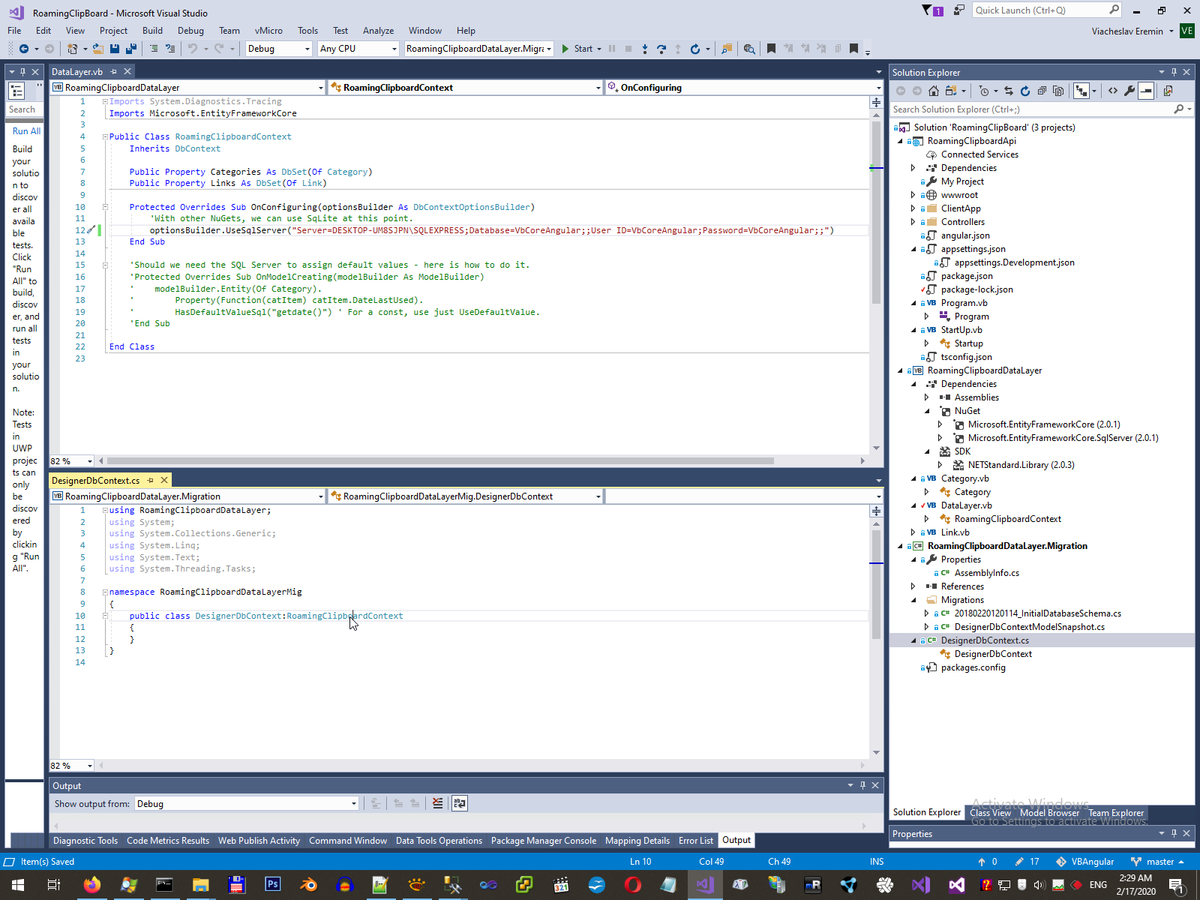The height and width of the screenshot is (900, 1200).
Task: Click the master branch in the status bar
Action: click(1158, 861)
